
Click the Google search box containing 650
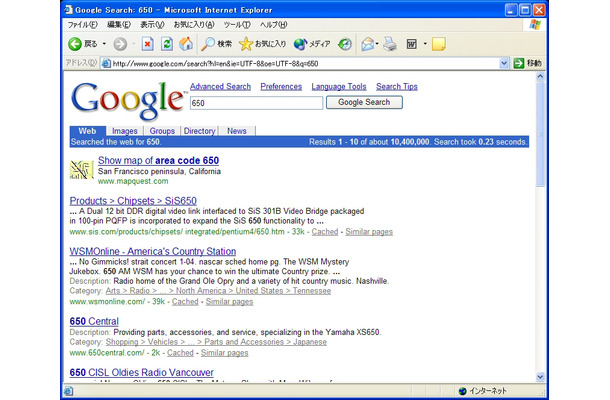[x=256, y=103]
